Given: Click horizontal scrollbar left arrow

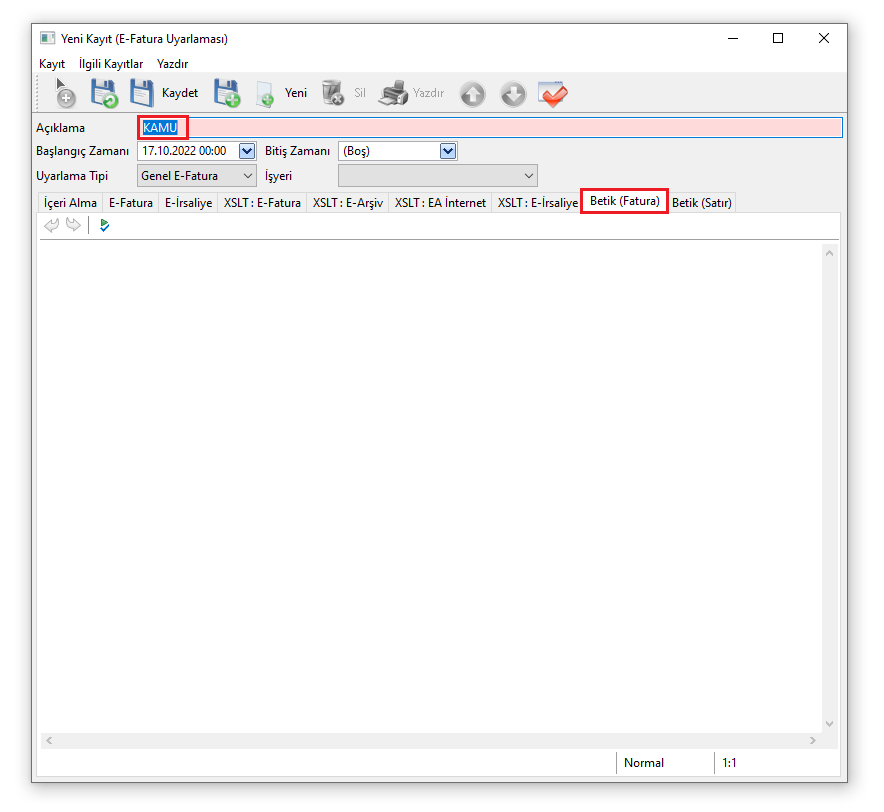Looking at the screenshot, I should [49, 740].
